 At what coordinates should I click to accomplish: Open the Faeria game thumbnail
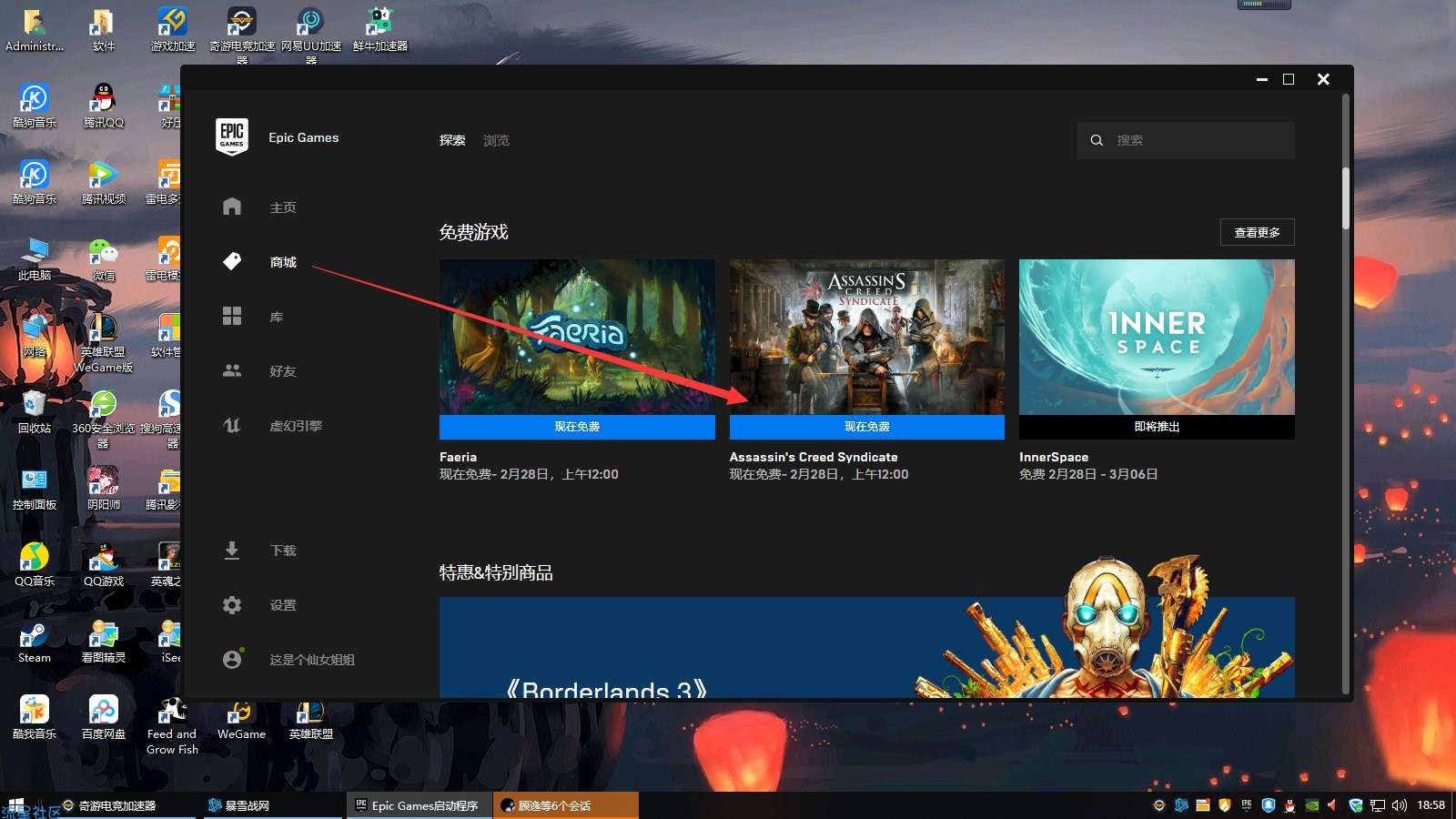point(577,337)
